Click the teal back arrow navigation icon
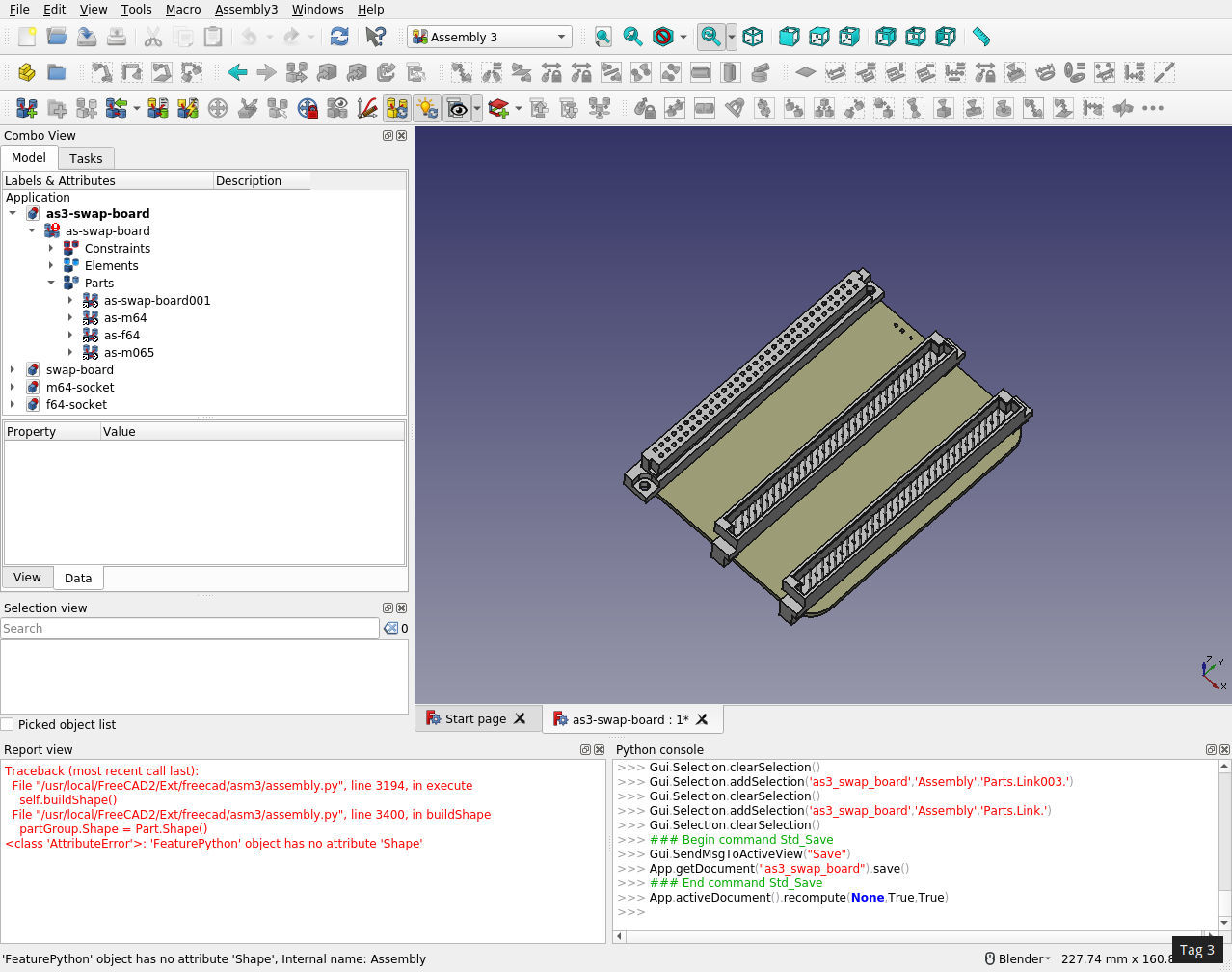Viewport: 1232px width, 972px height. [x=237, y=72]
